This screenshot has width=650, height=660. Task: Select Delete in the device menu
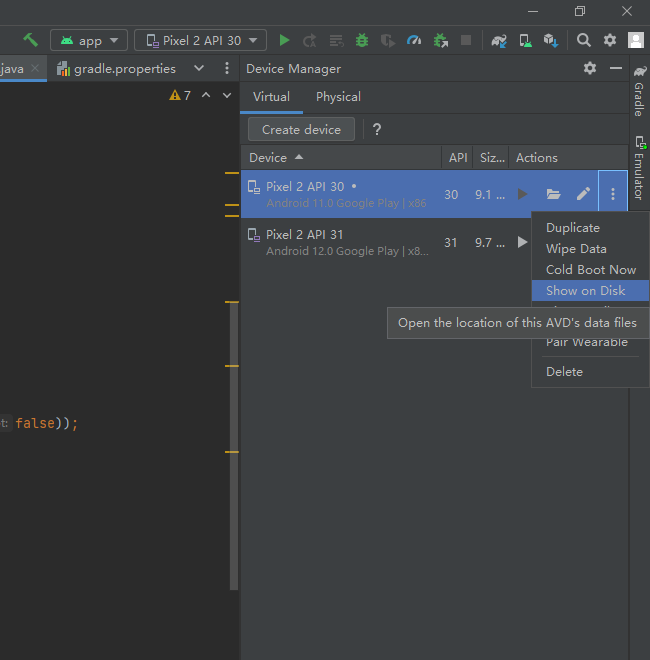[564, 371]
